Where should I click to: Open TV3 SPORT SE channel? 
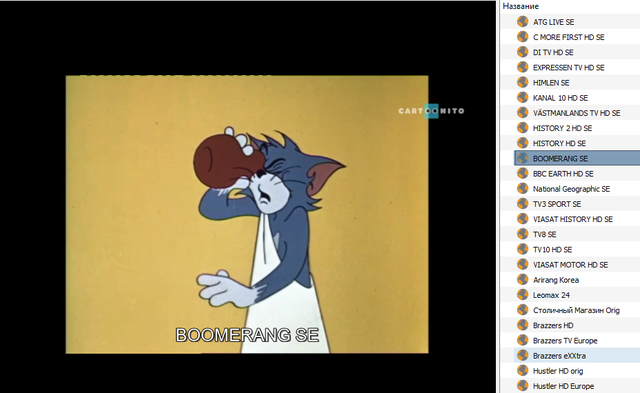[557, 204]
